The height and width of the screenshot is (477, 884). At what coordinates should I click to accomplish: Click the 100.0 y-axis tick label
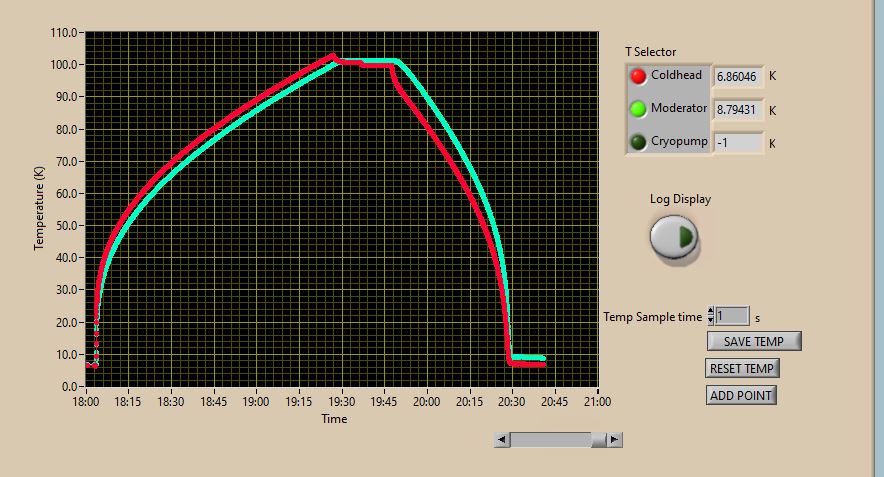[63, 65]
